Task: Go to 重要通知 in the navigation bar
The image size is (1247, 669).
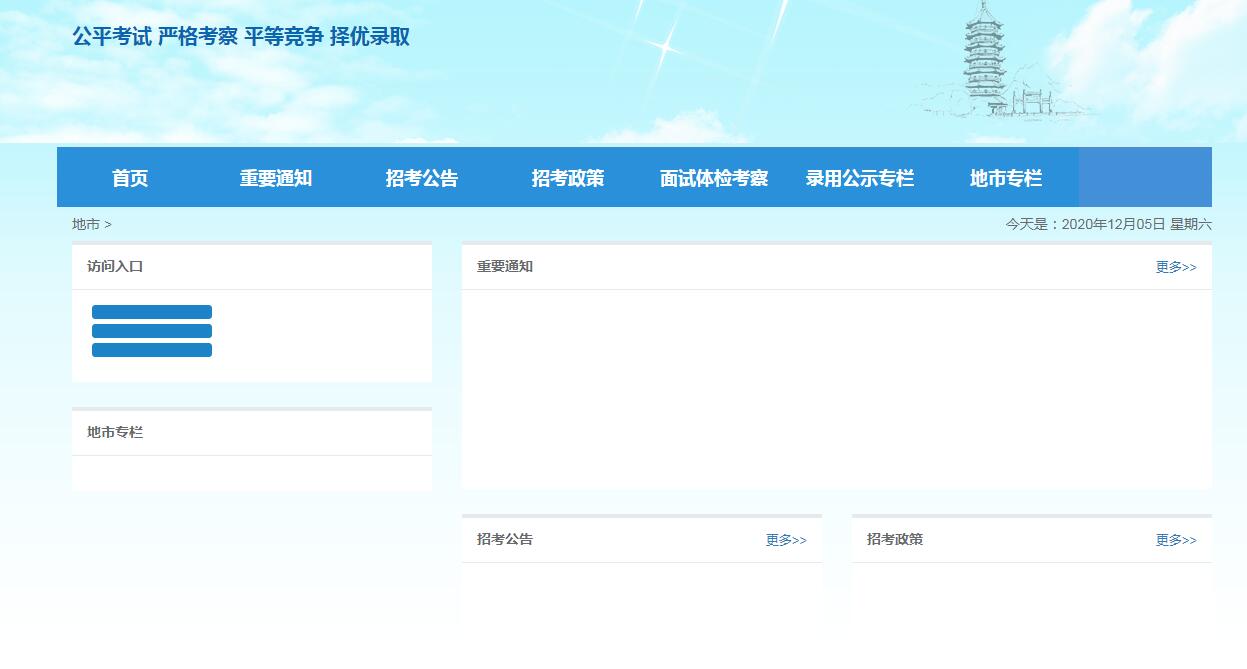Action: point(276,178)
